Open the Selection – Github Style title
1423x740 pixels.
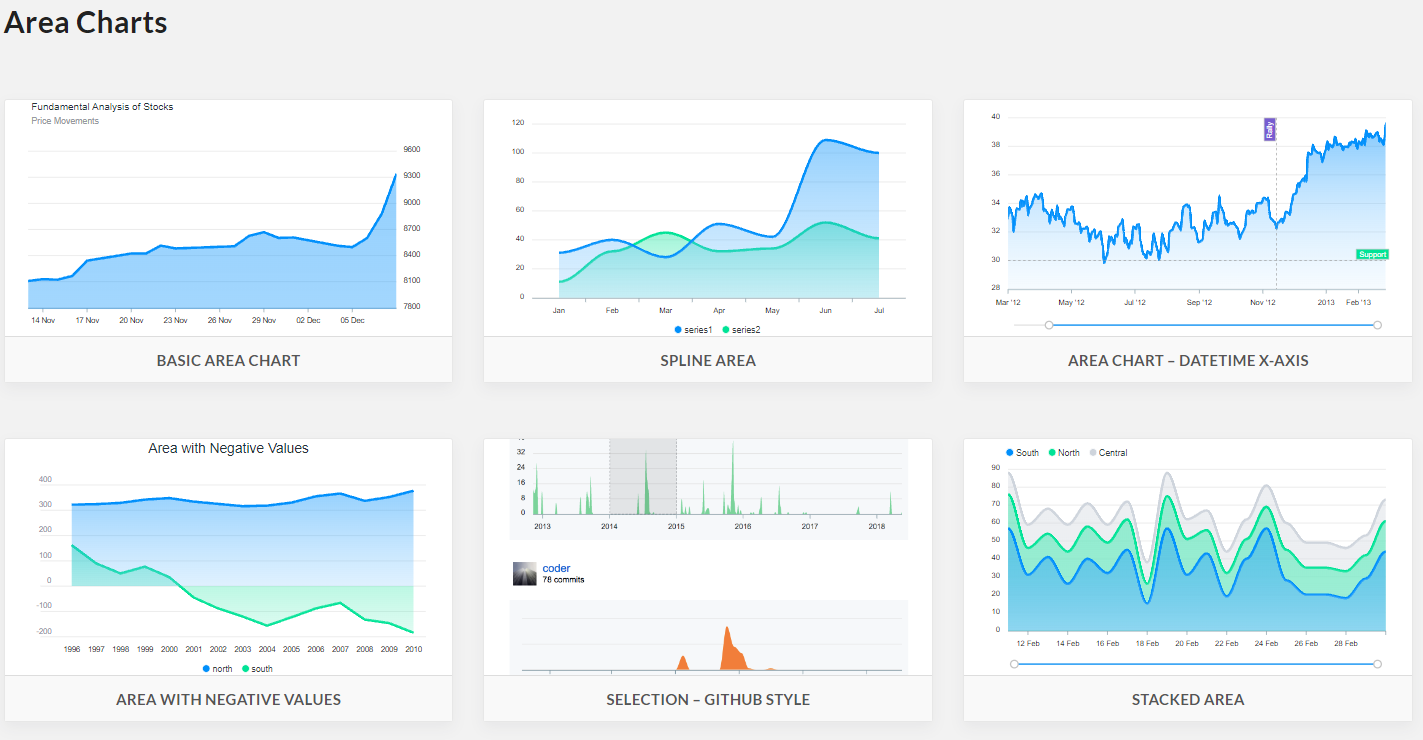click(708, 699)
